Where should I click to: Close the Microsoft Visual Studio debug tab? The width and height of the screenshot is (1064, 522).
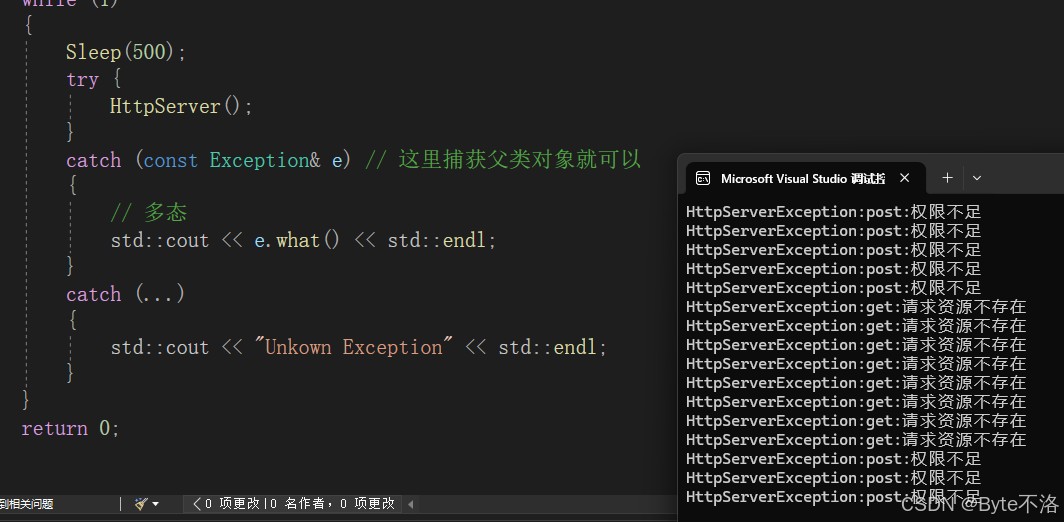[905, 178]
